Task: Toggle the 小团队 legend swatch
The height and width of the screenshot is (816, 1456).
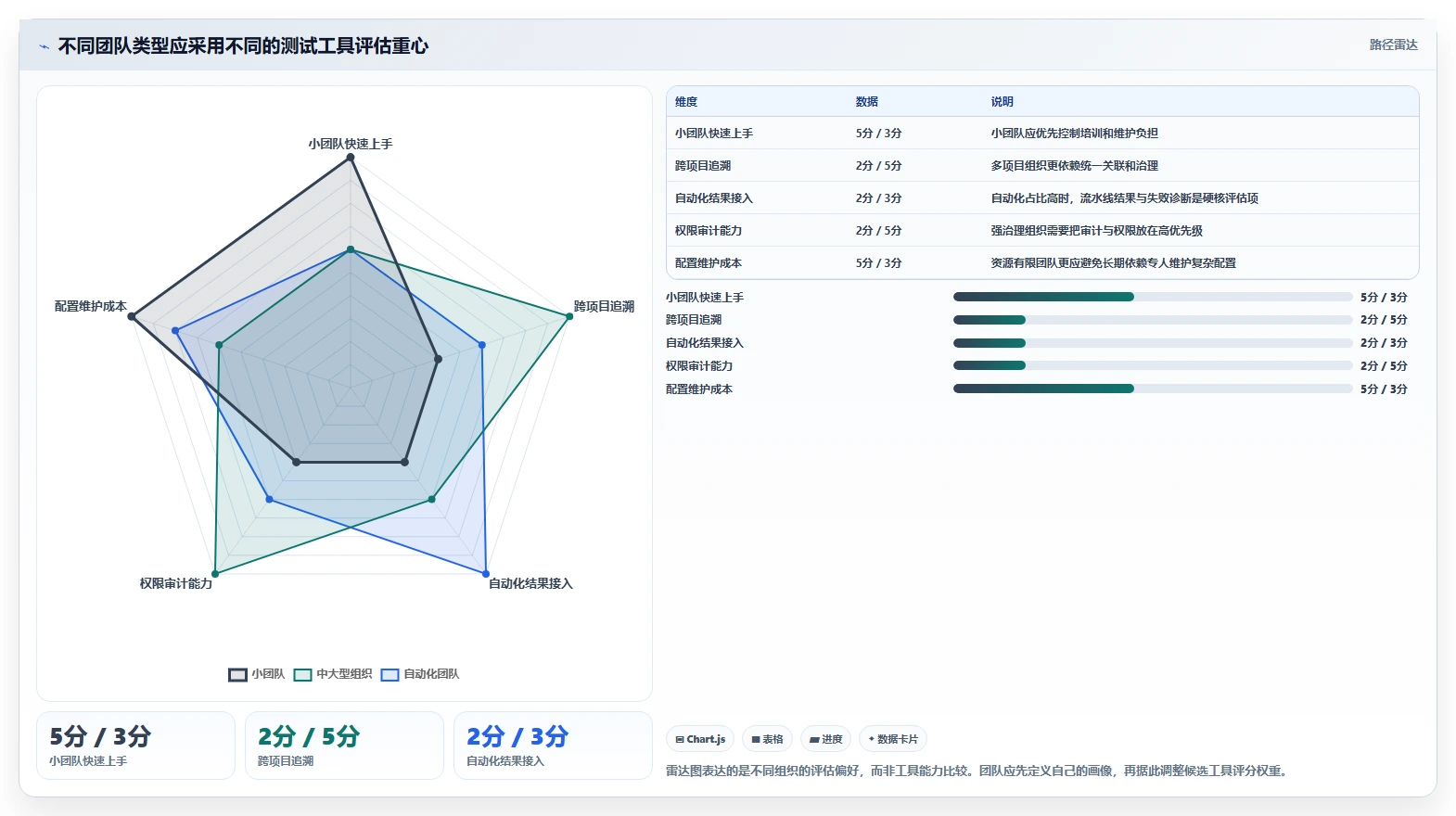Action: pos(238,674)
